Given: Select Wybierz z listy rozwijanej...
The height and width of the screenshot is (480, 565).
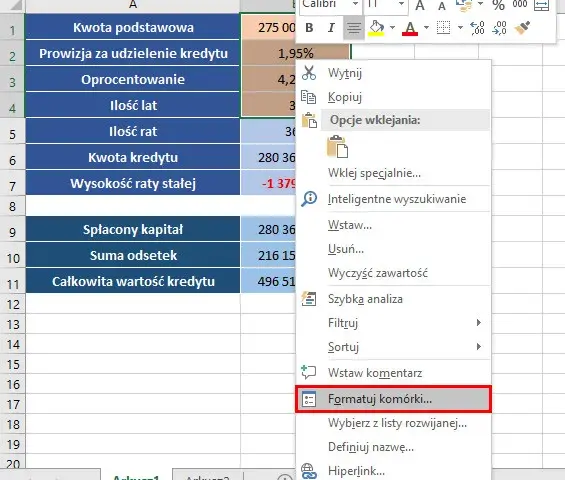Looking at the screenshot, I should click(x=393, y=423).
